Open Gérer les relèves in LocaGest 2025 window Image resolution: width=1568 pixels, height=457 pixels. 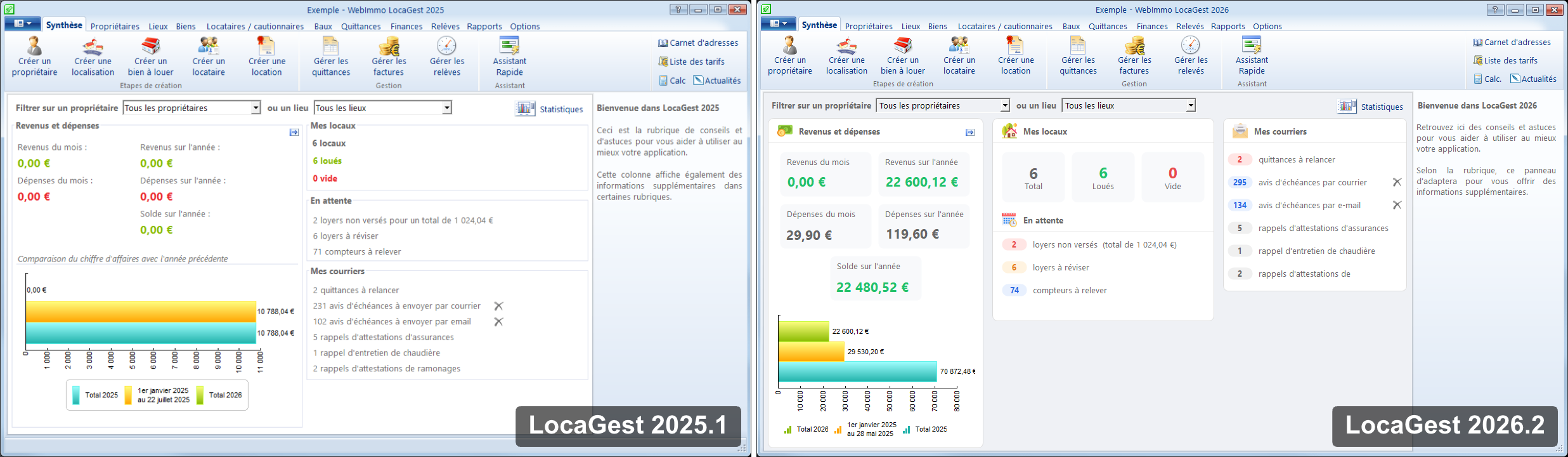click(x=447, y=56)
